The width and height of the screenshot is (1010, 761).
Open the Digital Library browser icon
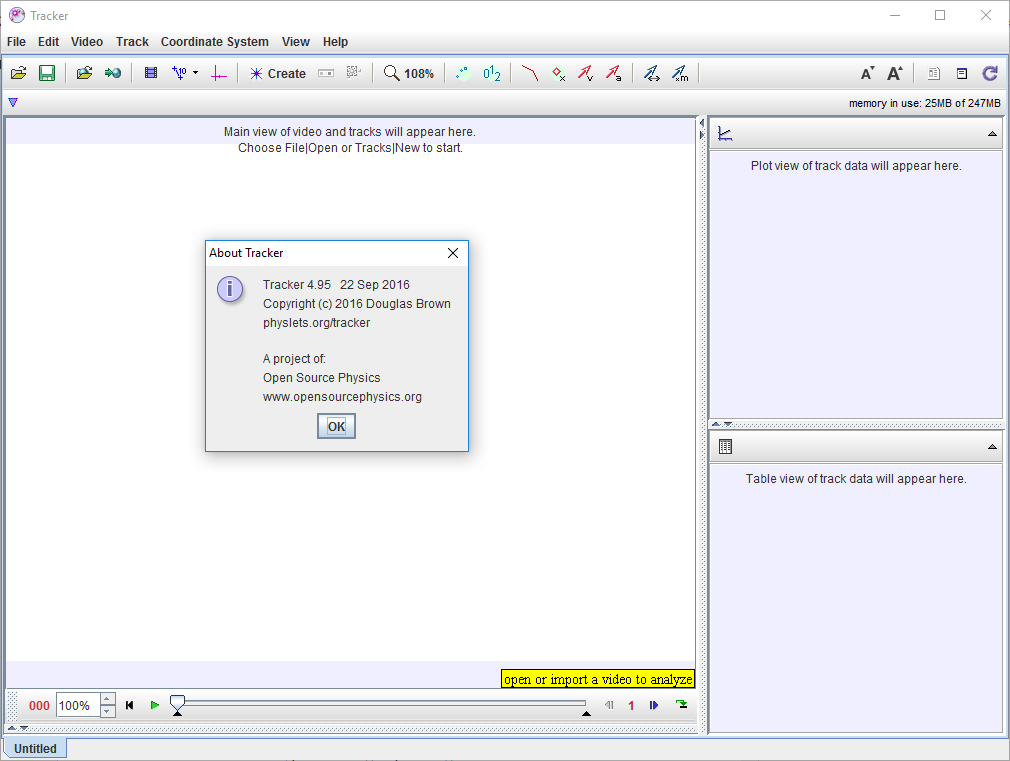pyautogui.click(x=84, y=73)
